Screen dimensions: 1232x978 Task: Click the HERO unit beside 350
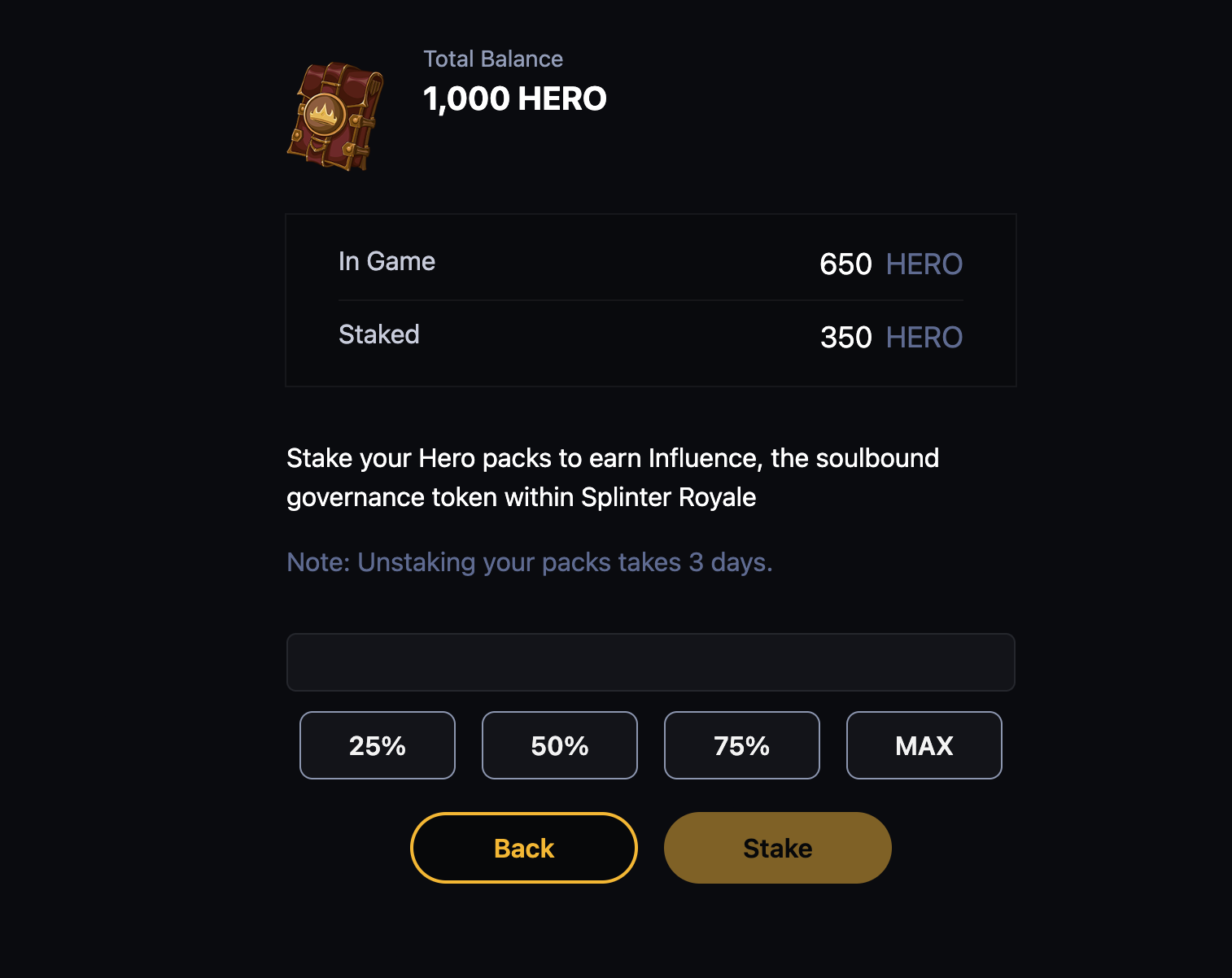tap(924, 337)
